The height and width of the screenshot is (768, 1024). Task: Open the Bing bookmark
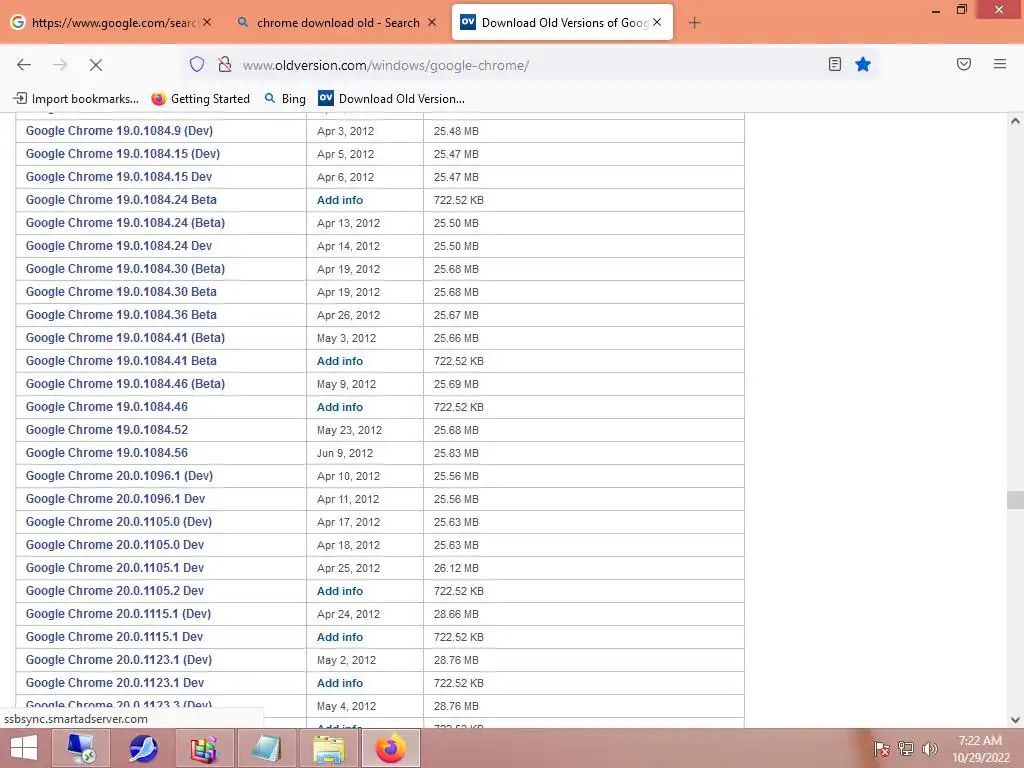[285, 99]
